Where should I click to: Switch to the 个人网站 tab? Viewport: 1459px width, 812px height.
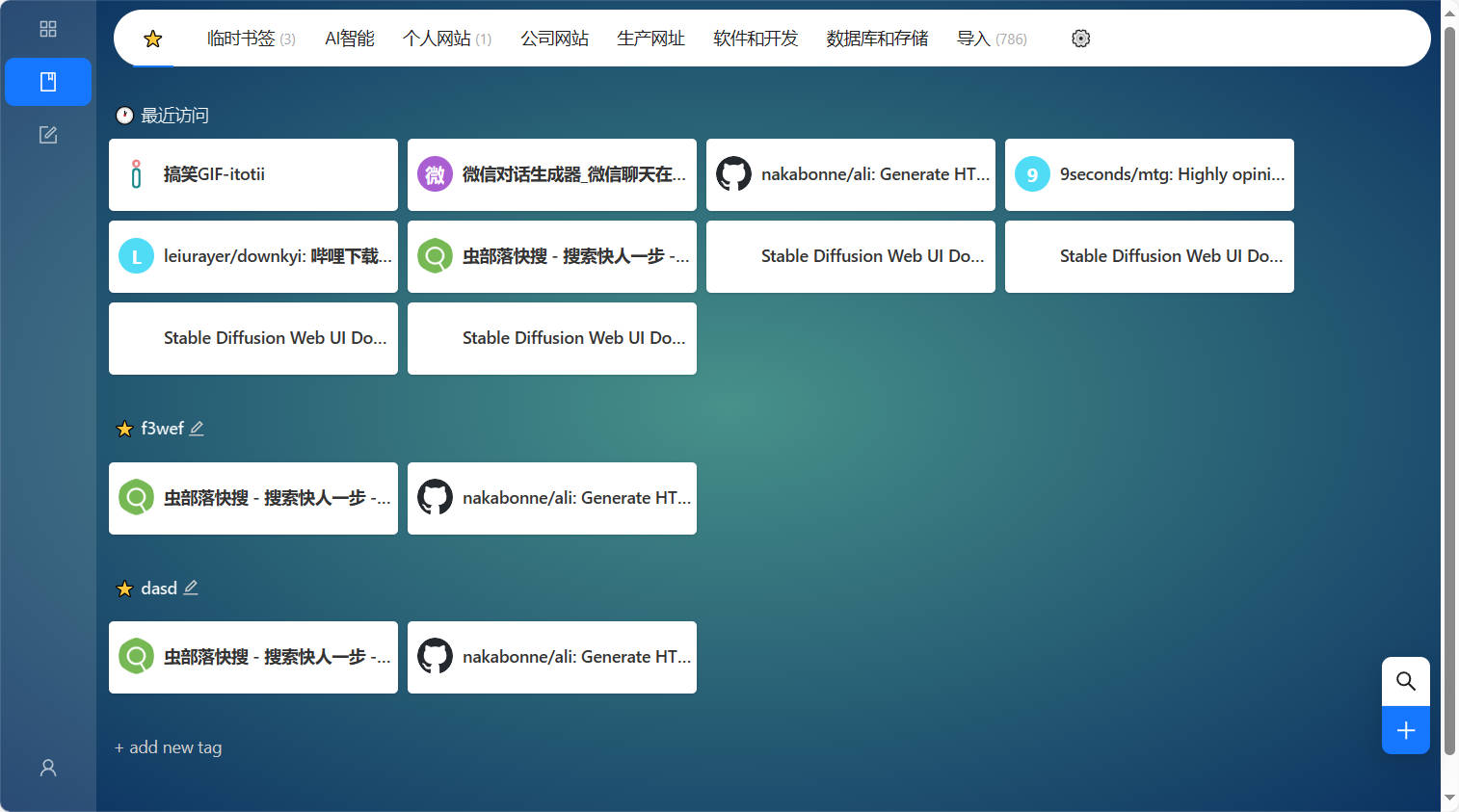pyautogui.click(x=447, y=39)
